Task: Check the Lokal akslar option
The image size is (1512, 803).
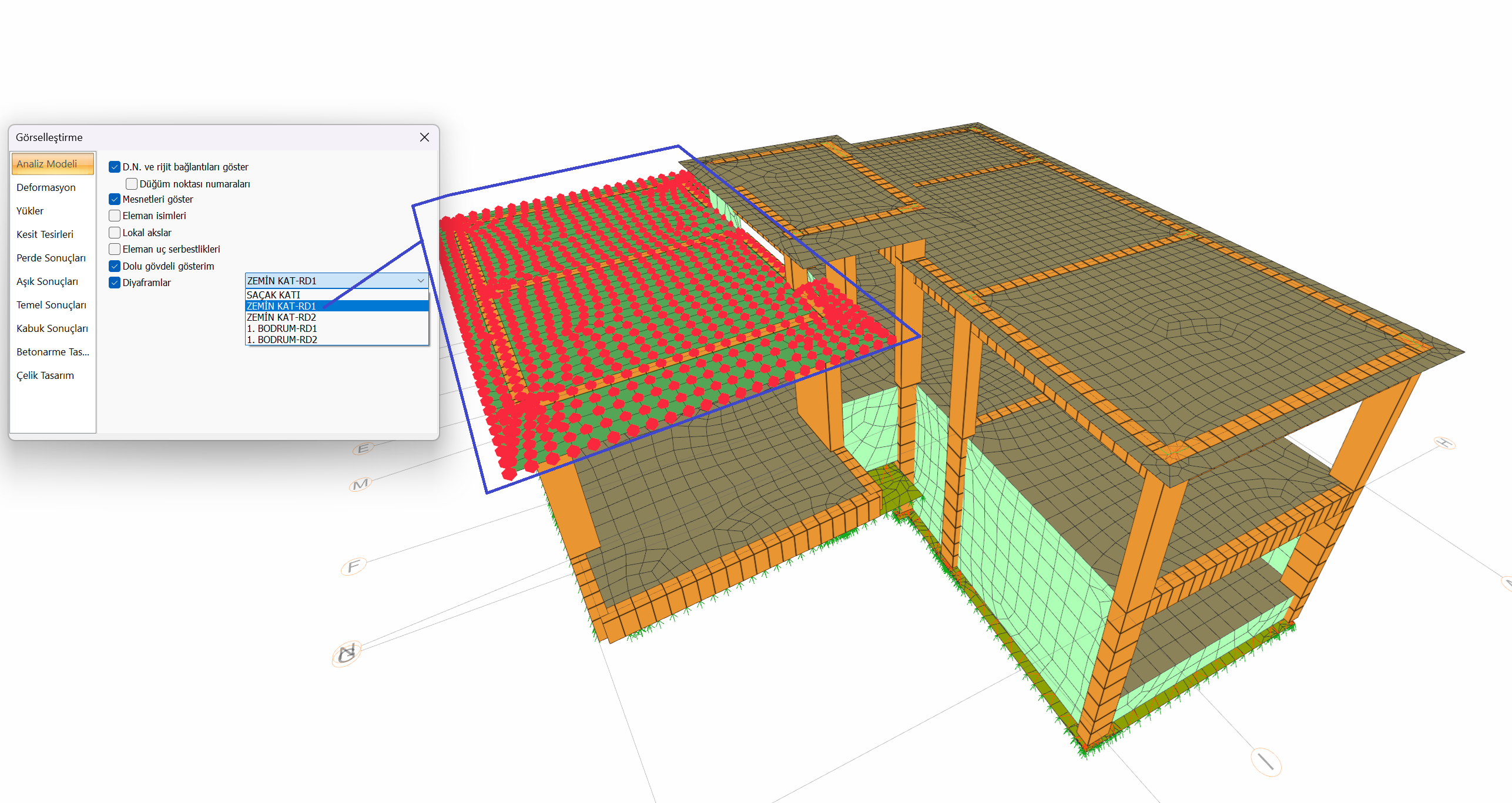Action: [x=115, y=233]
